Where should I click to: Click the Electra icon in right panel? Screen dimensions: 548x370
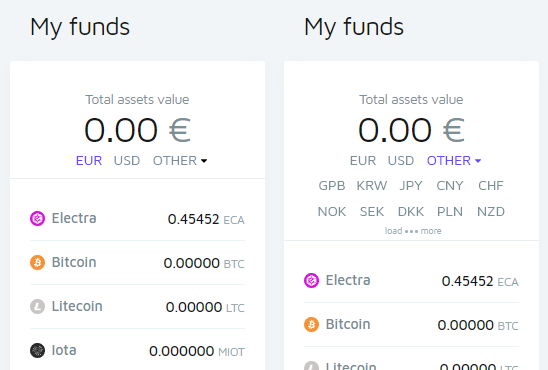pyautogui.click(x=311, y=281)
